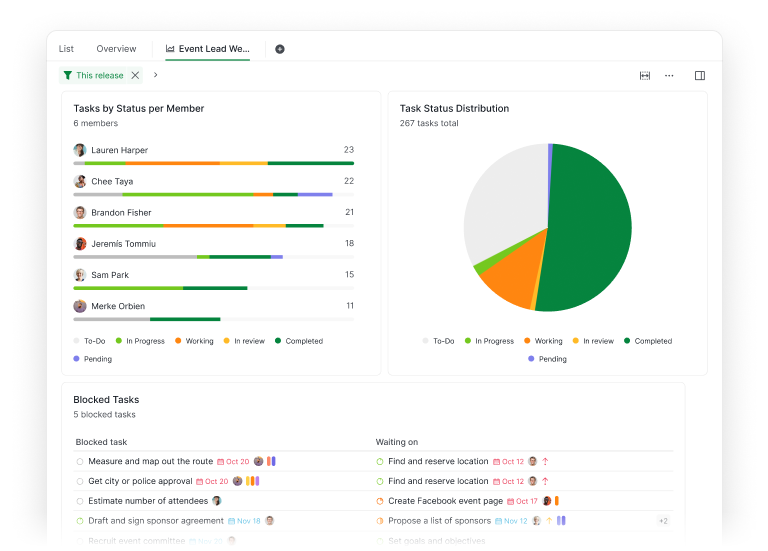Check status circle for Estimate number of attendees
Screen dimensions: 768x551
pyautogui.click(x=80, y=501)
